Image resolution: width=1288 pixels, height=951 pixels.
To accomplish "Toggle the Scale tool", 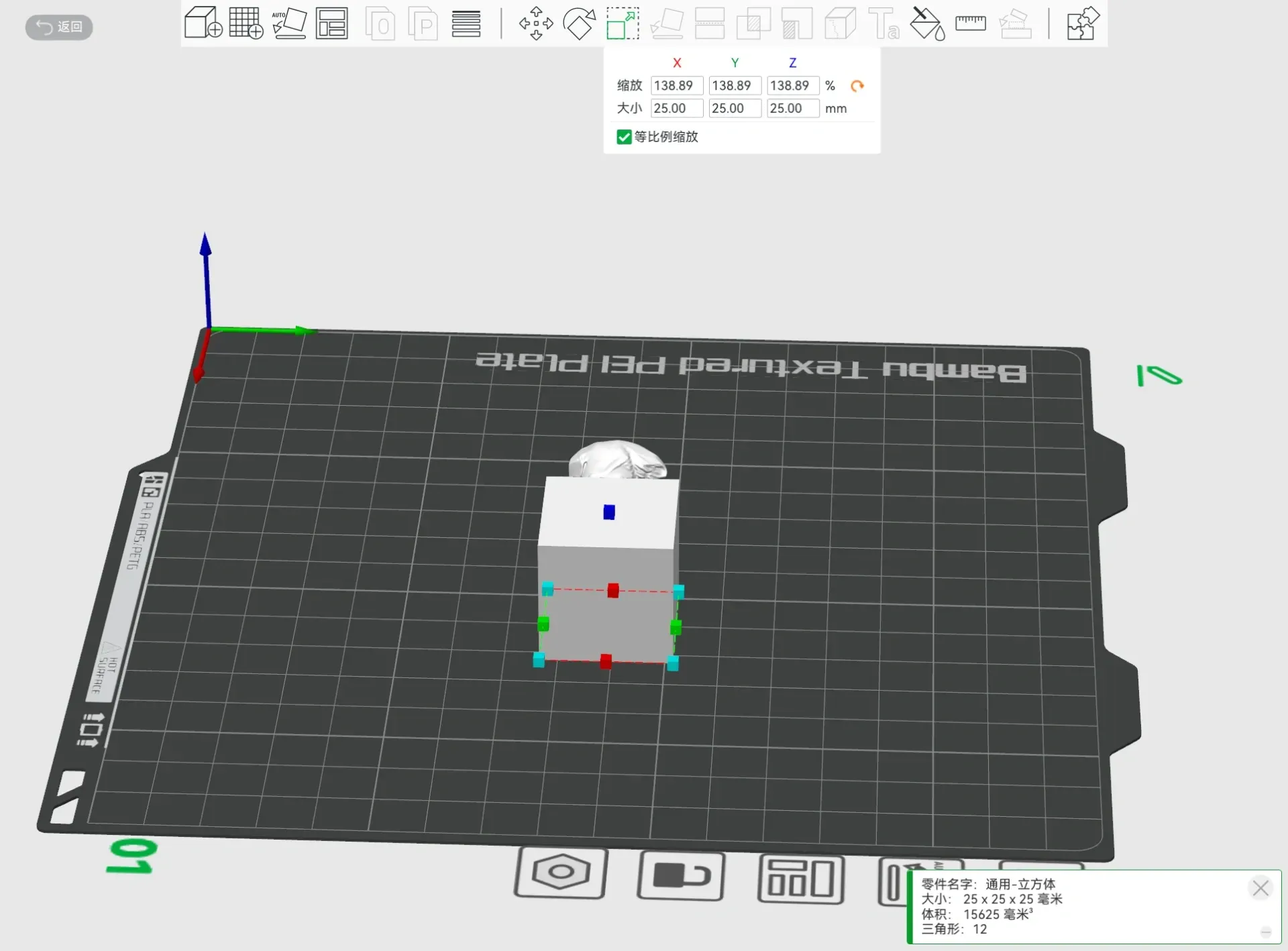I will pos(623,23).
